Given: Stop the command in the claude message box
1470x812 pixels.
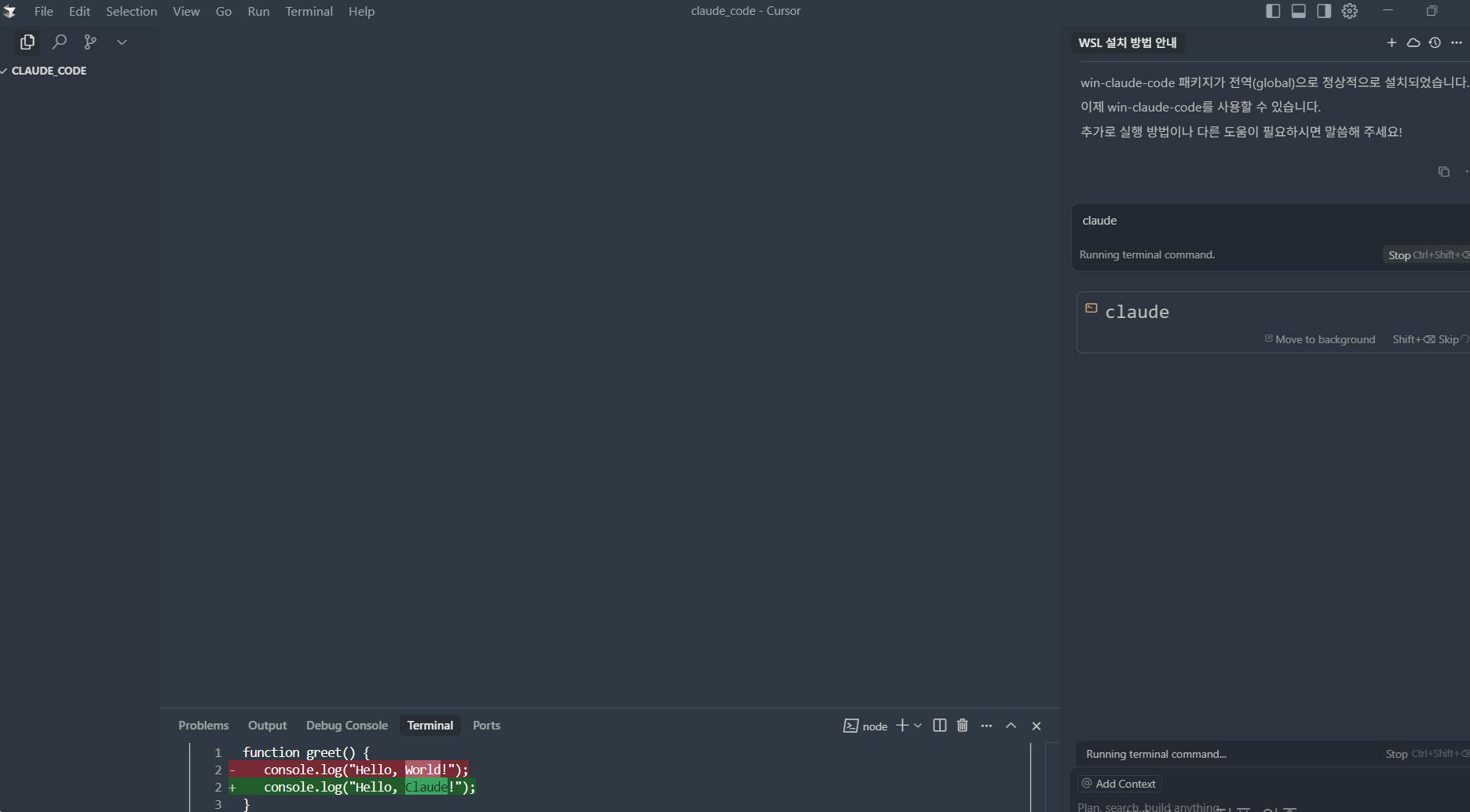Looking at the screenshot, I should [x=1425, y=255].
